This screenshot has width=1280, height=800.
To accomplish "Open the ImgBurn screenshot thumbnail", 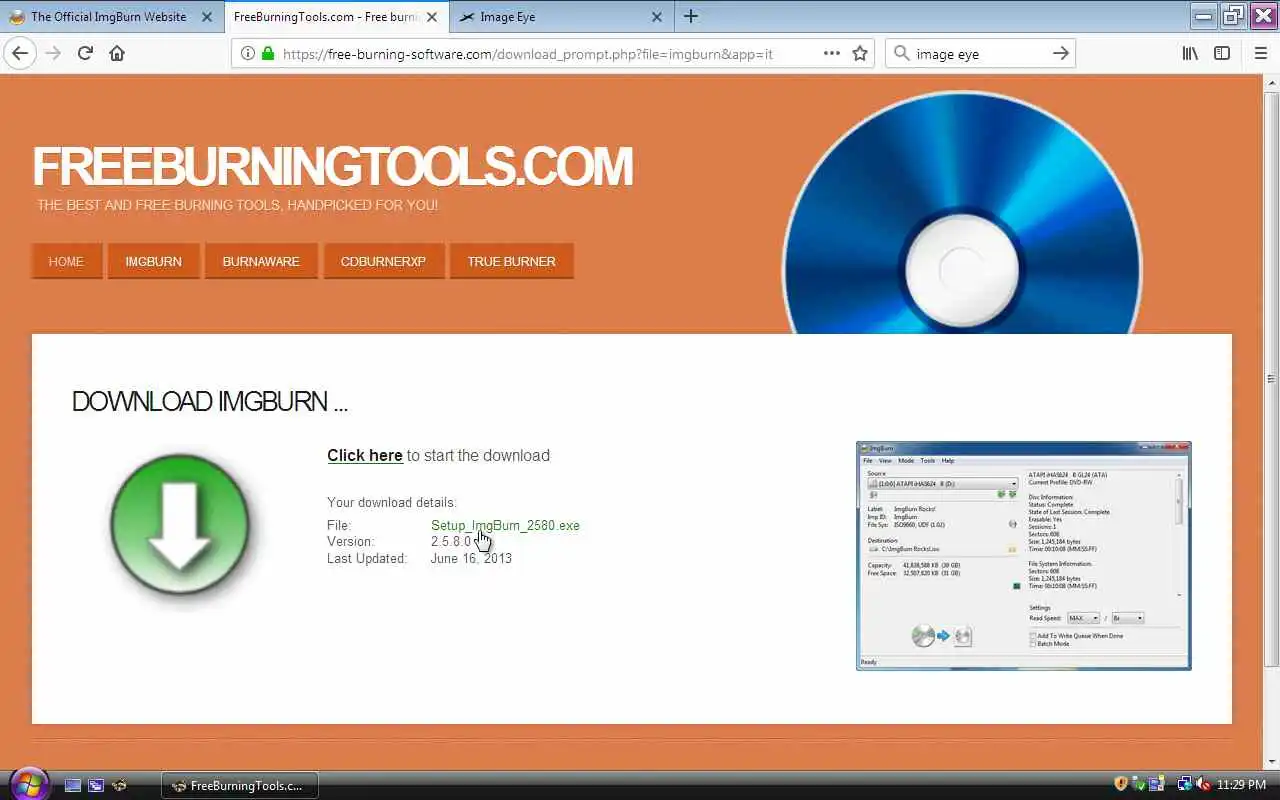I will tap(1024, 556).
